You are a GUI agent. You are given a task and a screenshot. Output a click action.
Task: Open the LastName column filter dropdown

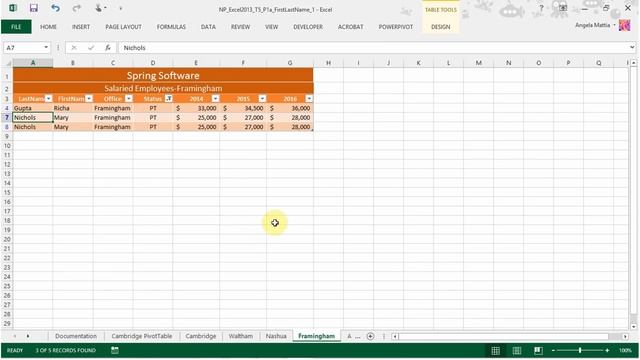(x=49, y=99)
